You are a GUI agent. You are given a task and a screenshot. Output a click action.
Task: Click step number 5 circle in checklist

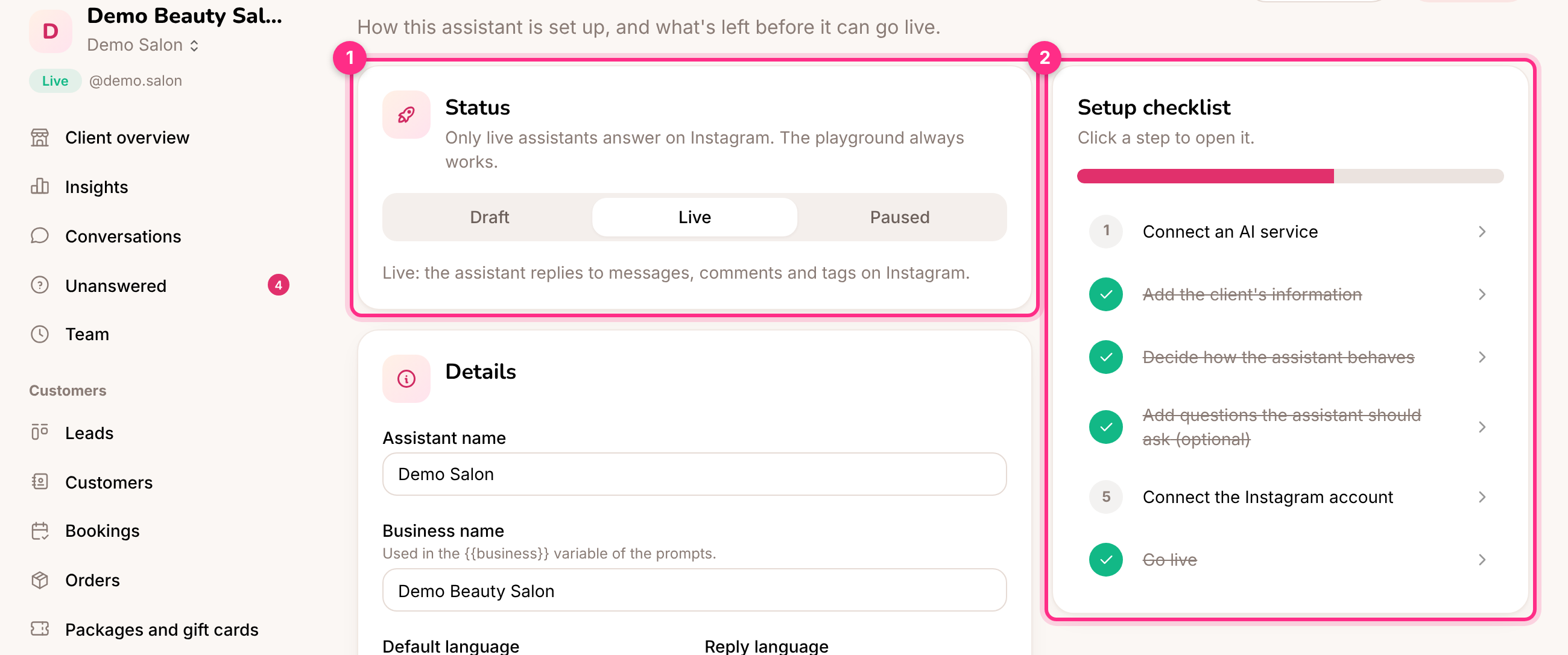[1106, 498]
